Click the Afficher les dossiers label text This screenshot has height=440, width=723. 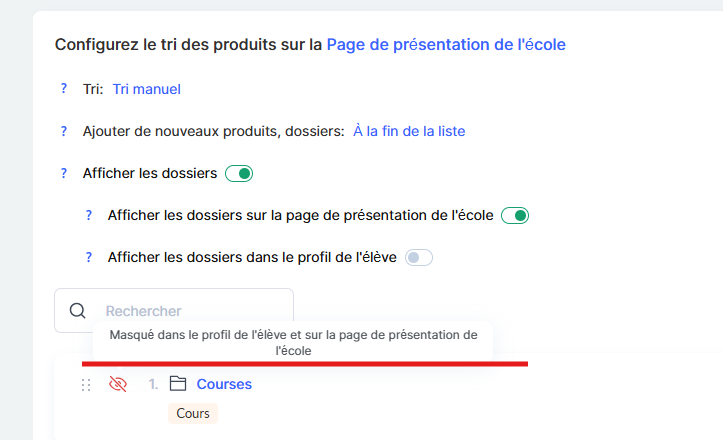150,173
